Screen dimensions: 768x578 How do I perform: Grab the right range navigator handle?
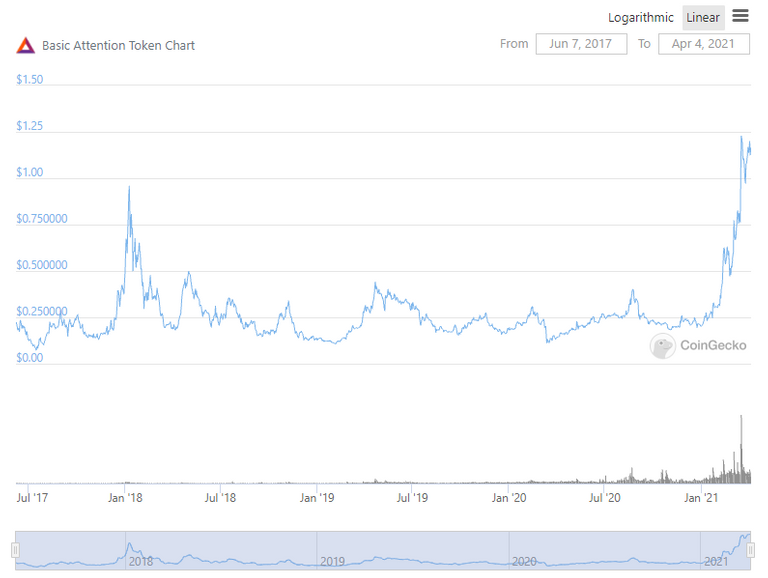750,550
